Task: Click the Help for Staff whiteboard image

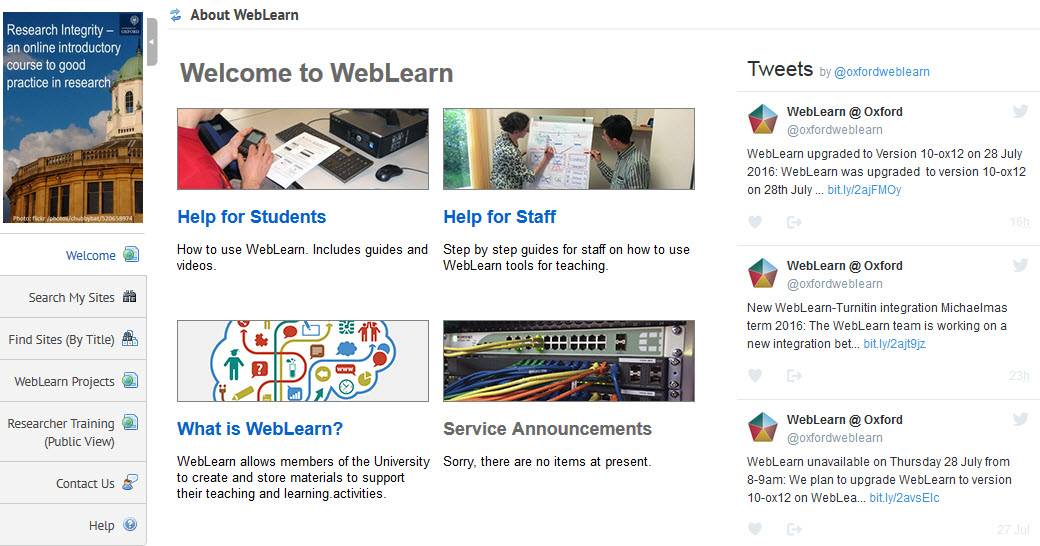Action: (568, 149)
